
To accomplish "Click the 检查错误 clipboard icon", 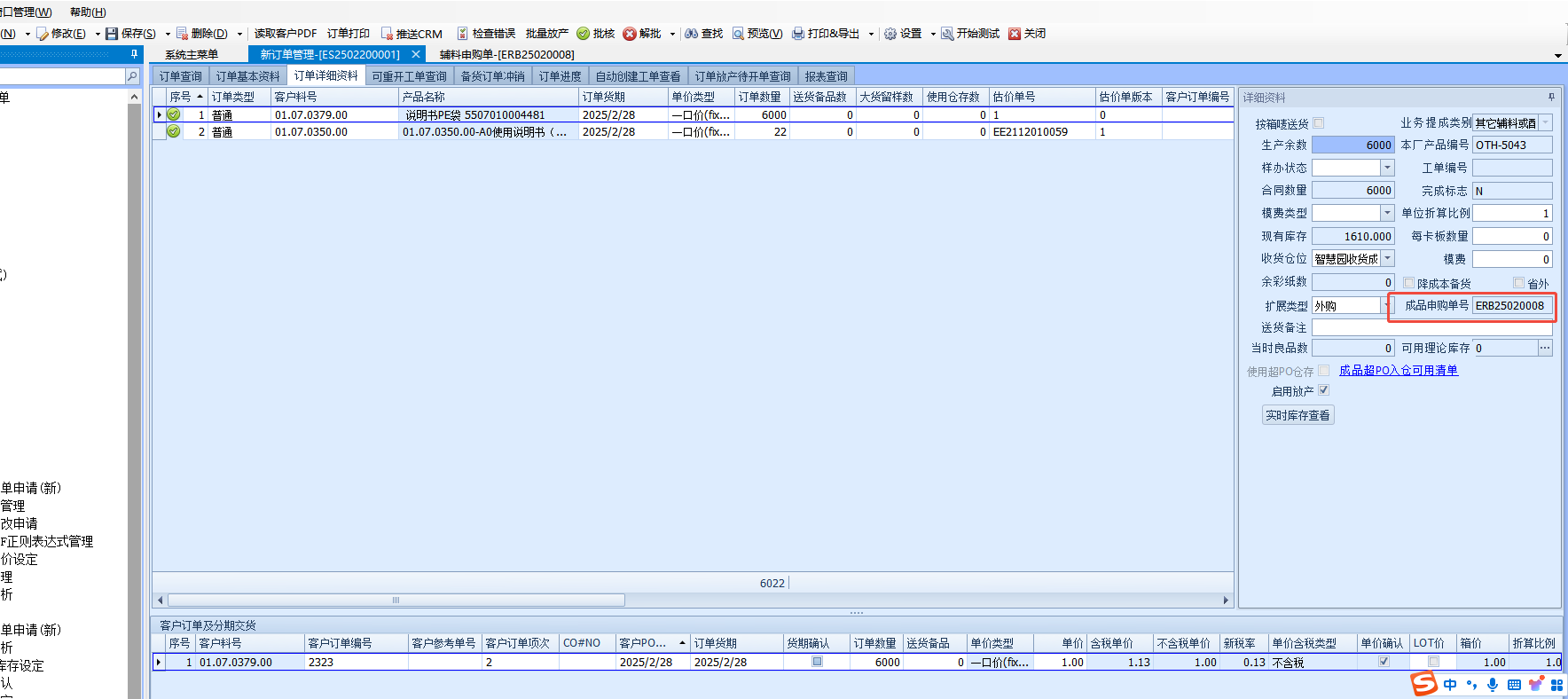I will (x=463, y=34).
